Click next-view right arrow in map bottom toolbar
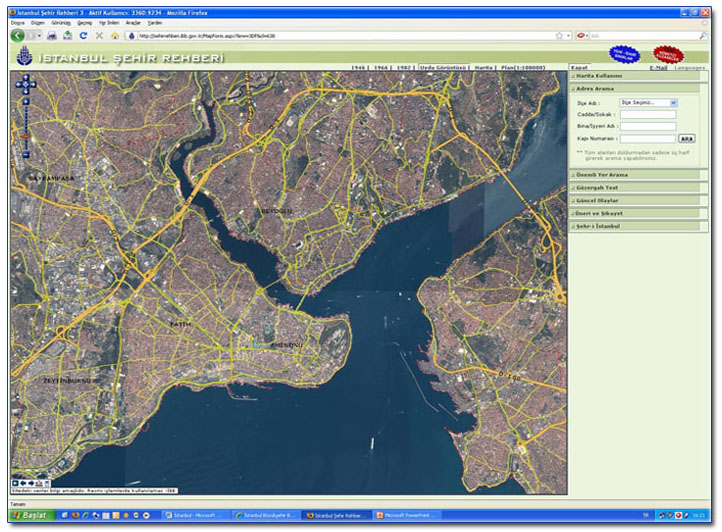 31,483
